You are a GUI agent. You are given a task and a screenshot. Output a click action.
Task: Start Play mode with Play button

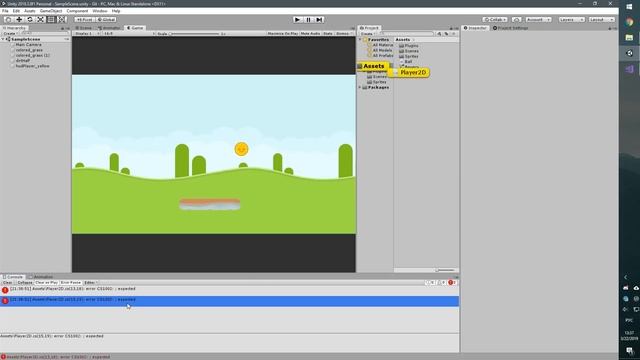coord(298,20)
